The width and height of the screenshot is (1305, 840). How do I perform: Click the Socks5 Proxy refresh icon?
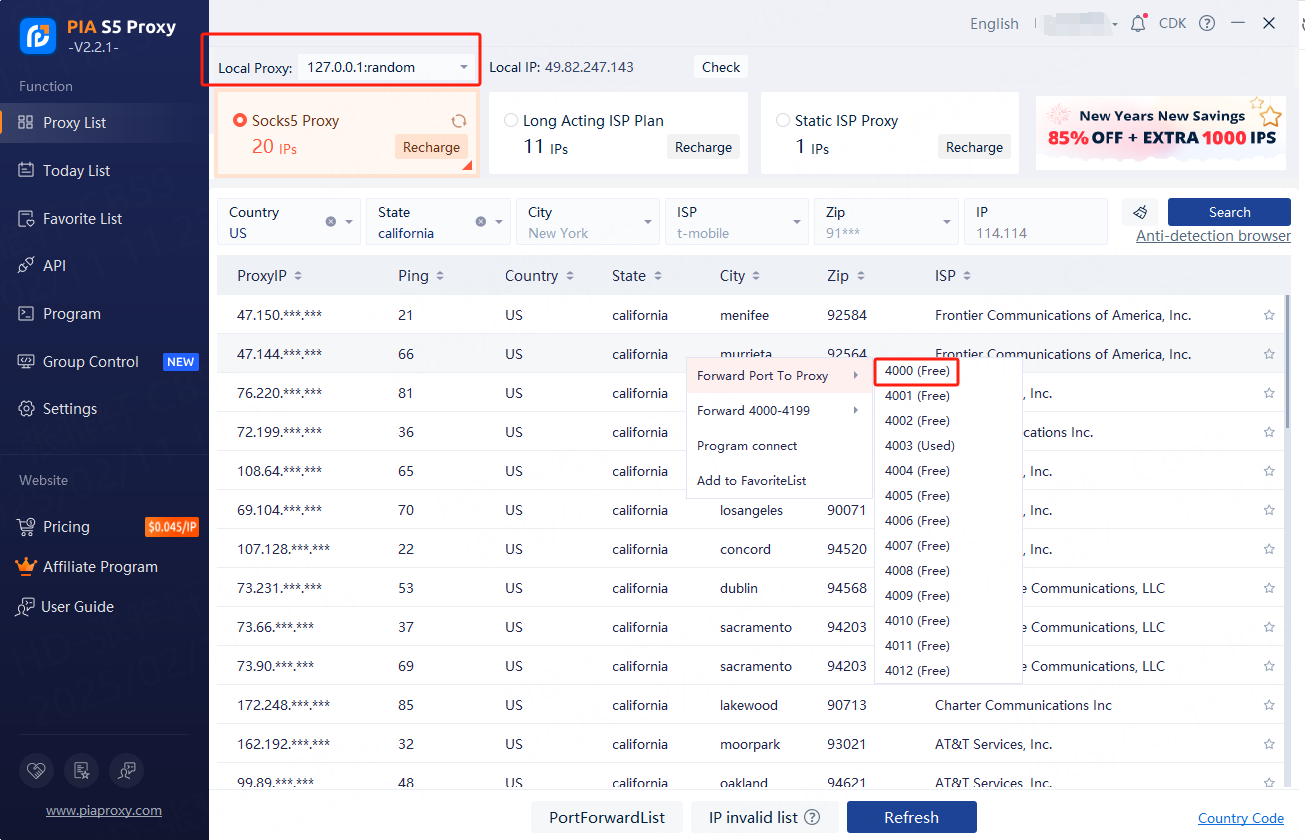point(459,121)
